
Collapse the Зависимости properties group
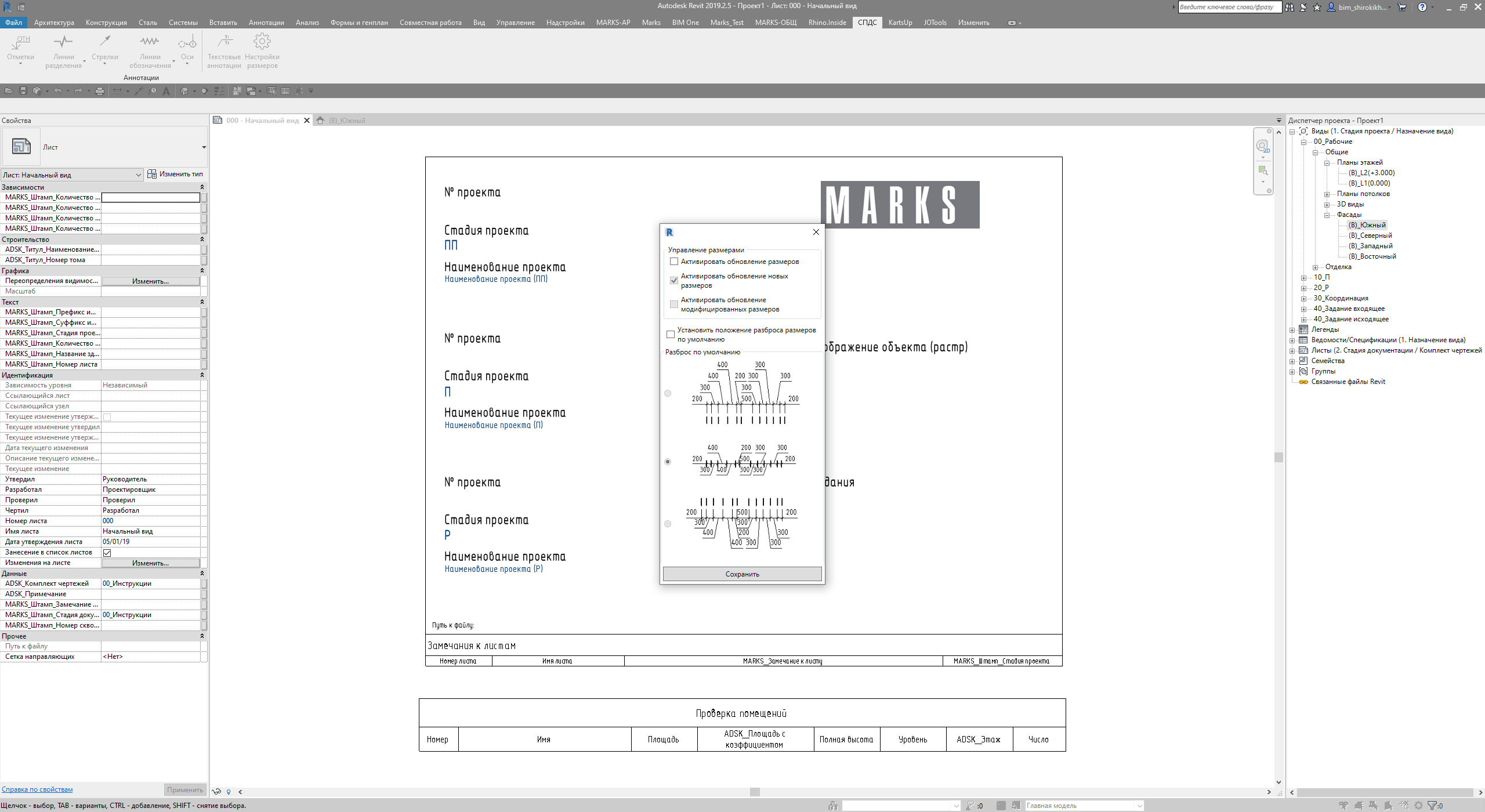[x=202, y=187]
